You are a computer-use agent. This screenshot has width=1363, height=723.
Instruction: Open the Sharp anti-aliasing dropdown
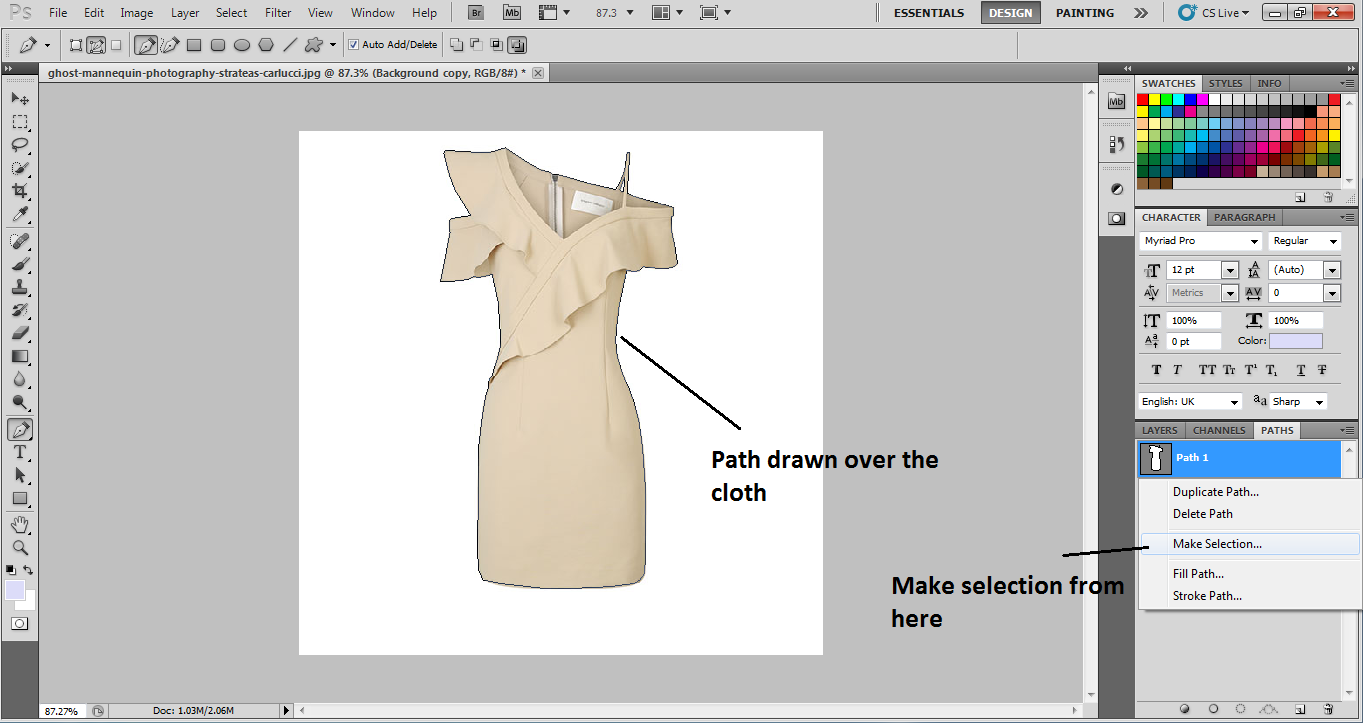pyautogui.click(x=1320, y=402)
